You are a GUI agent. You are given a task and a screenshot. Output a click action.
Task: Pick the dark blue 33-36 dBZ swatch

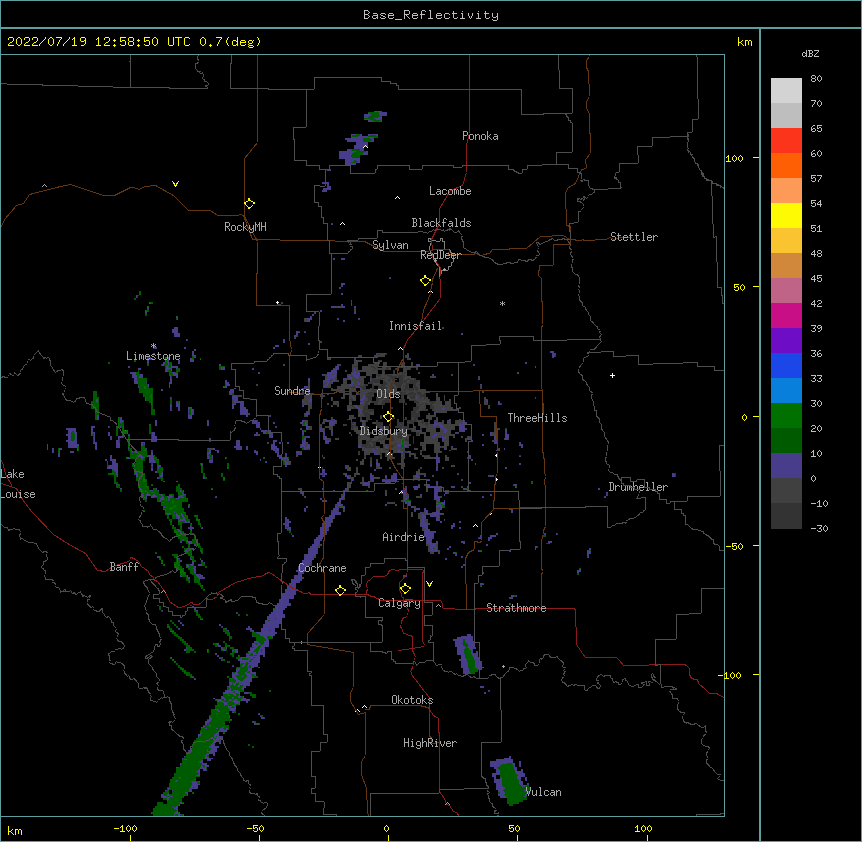point(786,365)
